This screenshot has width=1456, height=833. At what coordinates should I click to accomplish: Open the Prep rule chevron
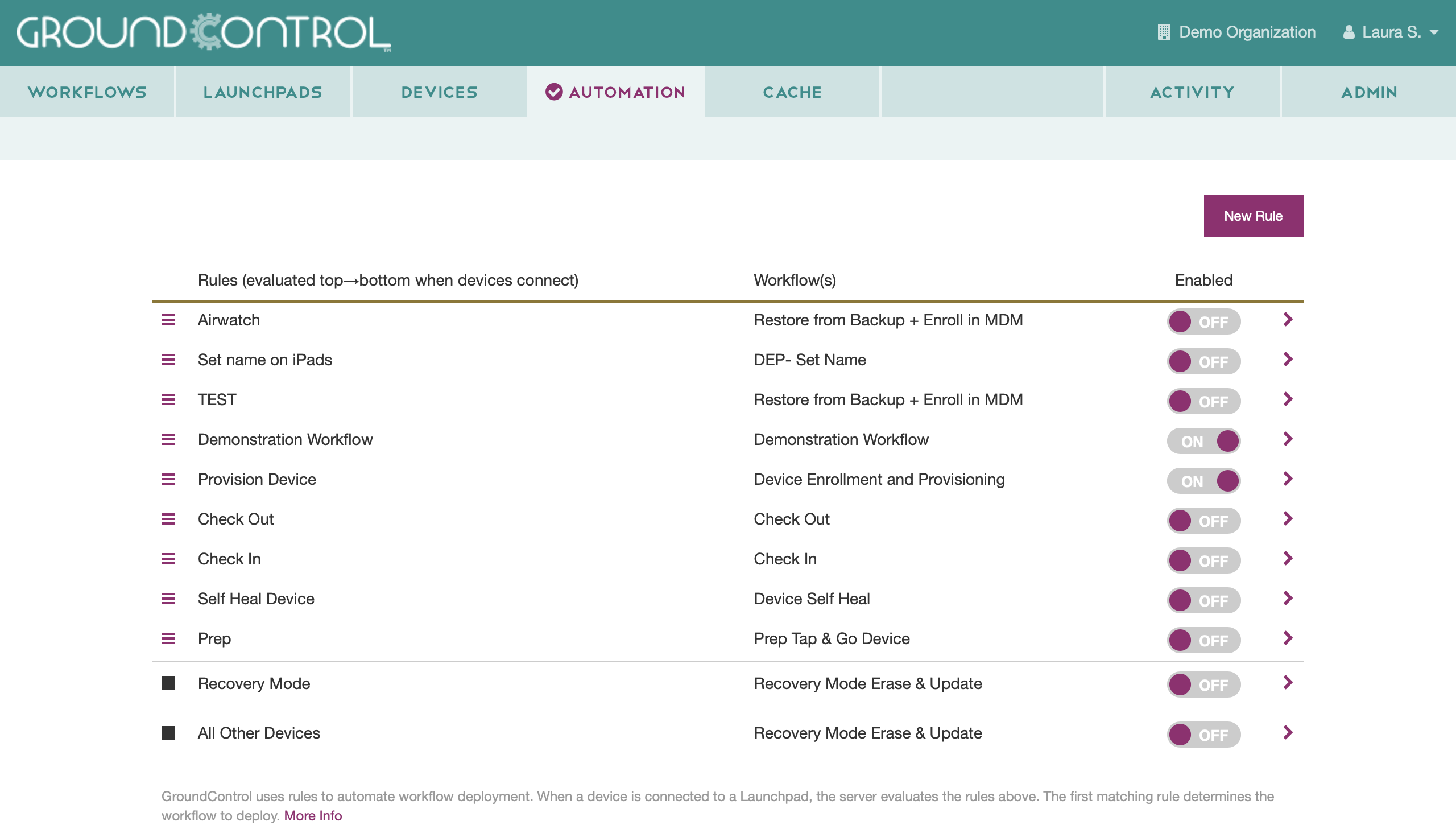click(1288, 638)
